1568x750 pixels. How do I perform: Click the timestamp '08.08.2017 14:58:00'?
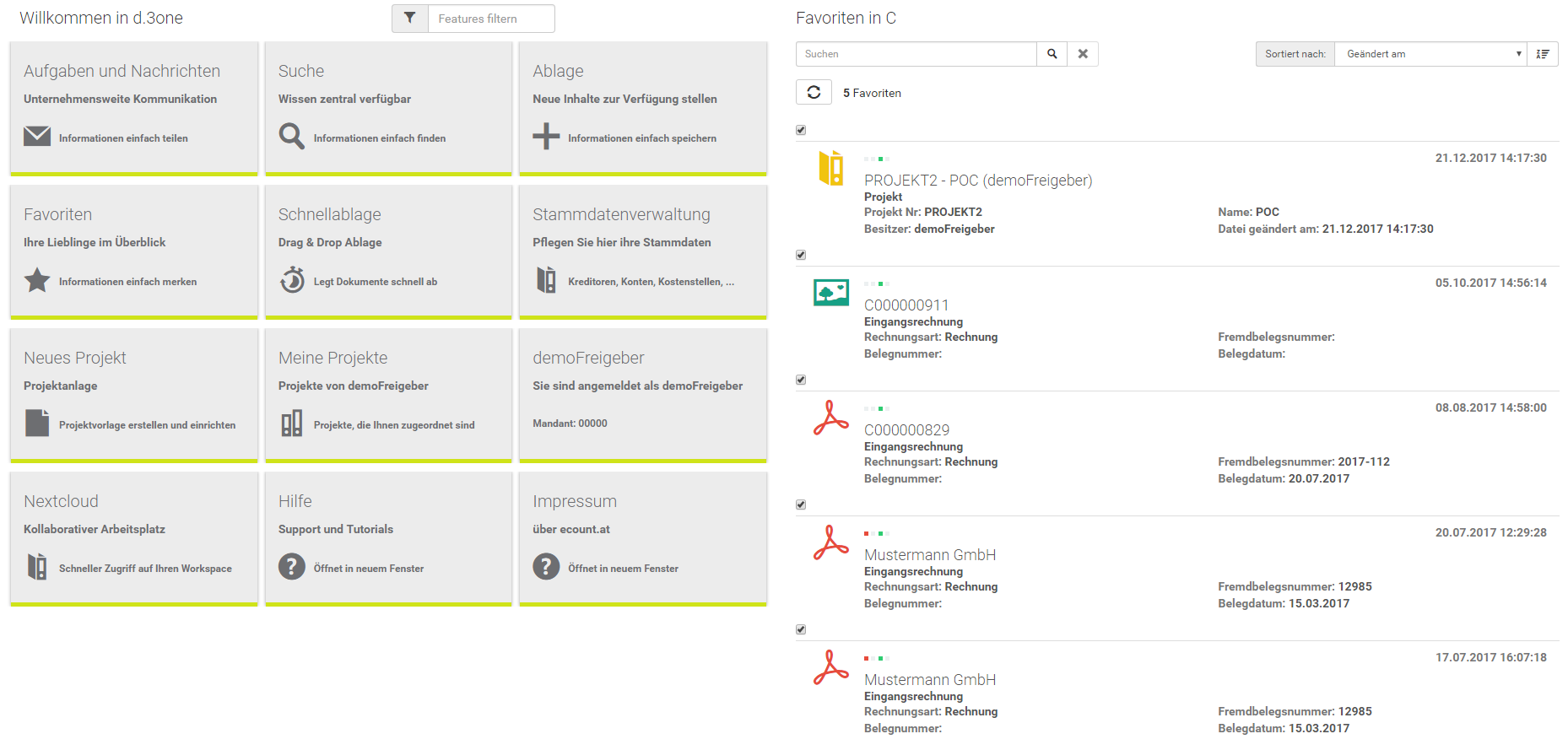pyautogui.click(x=1491, y=407)
